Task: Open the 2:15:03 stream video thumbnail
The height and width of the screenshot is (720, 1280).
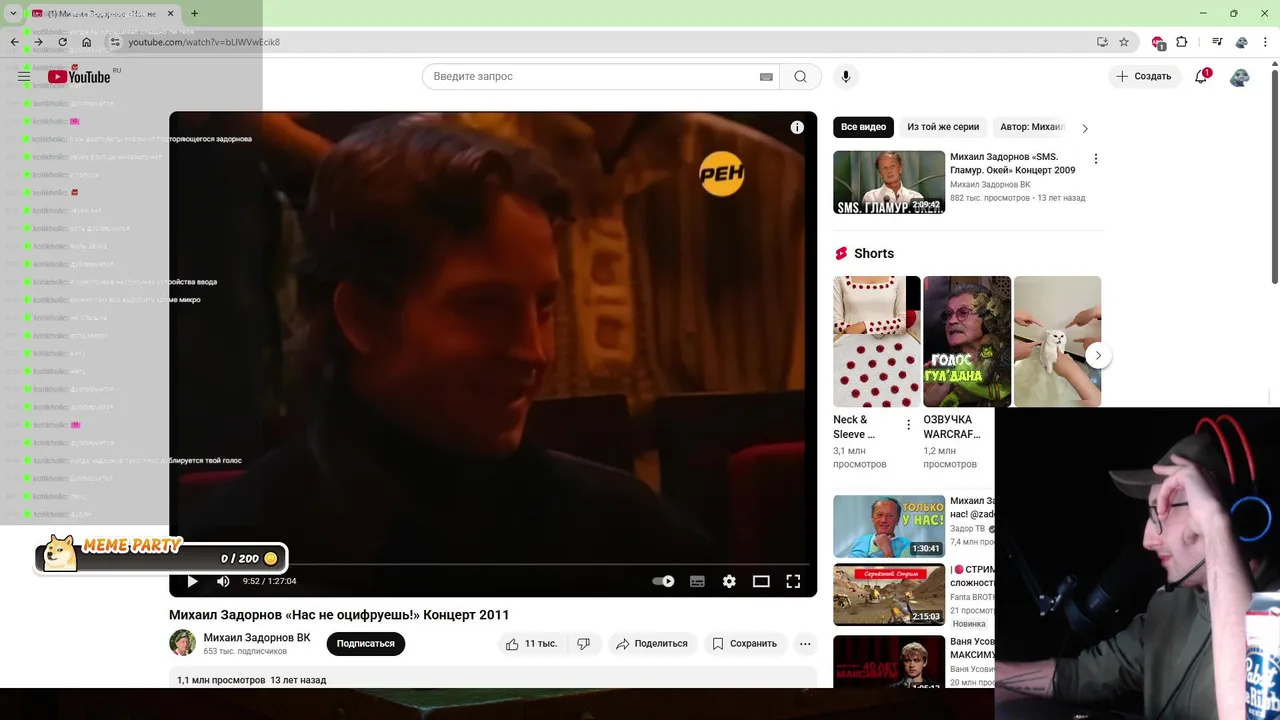Action: (x=889, y=595)
